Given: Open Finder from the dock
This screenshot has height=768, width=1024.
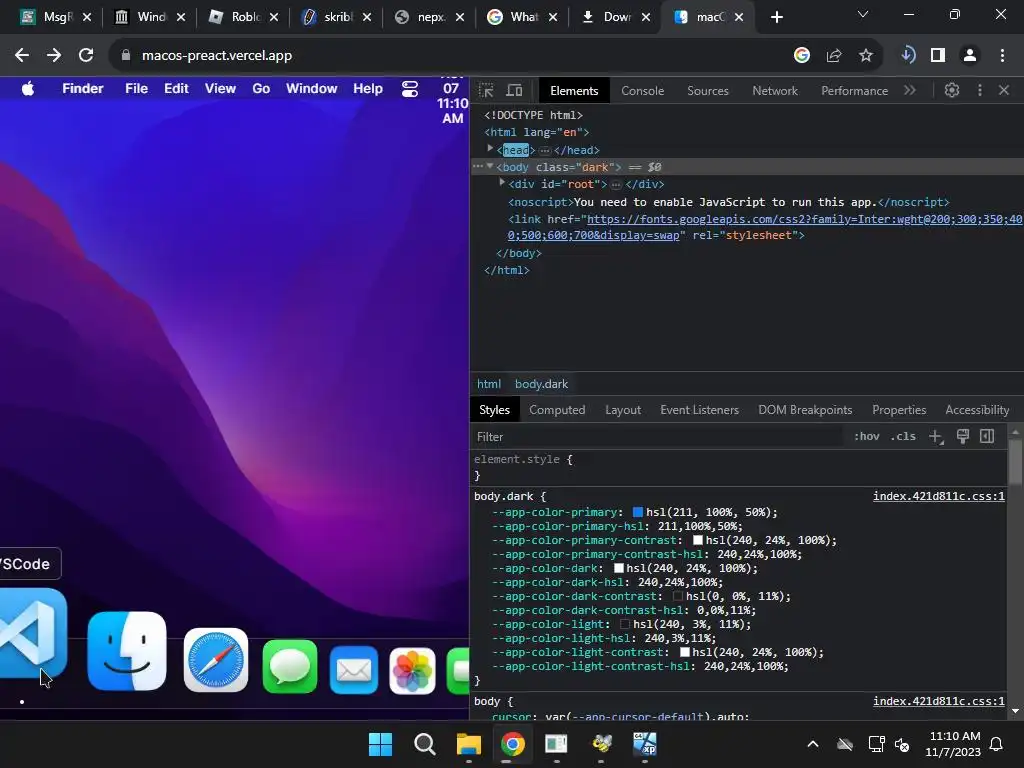Looking at the screenshot, I should (x=127, y=650).
